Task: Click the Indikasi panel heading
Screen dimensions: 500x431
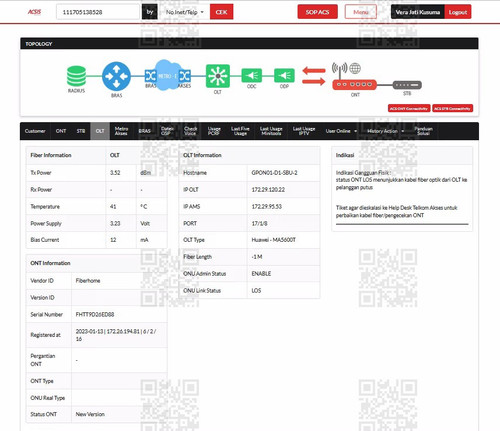Action: tap(345, 155)
